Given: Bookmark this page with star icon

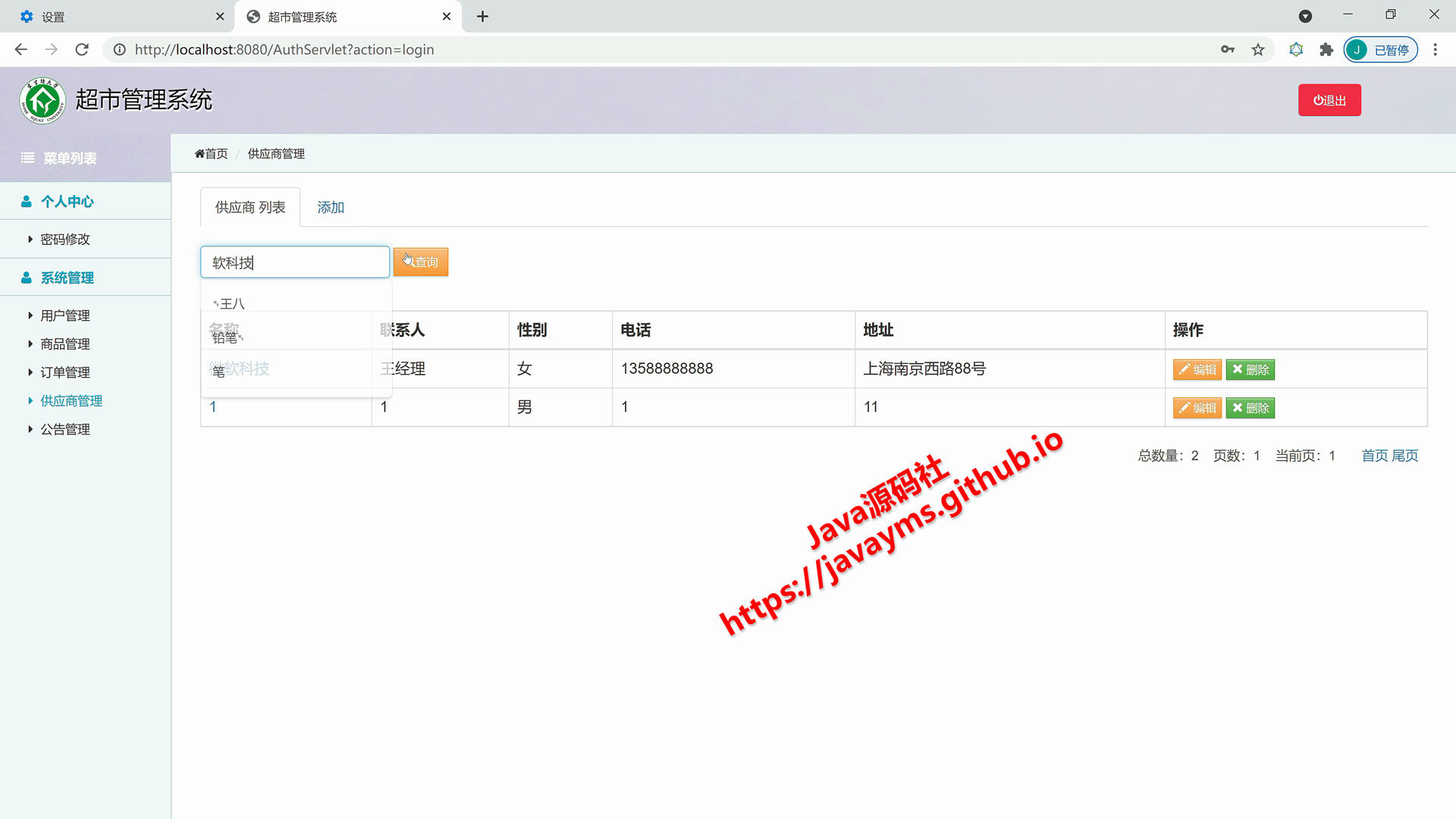Looking at the screenshot, I should click(x=1258, y=49).
